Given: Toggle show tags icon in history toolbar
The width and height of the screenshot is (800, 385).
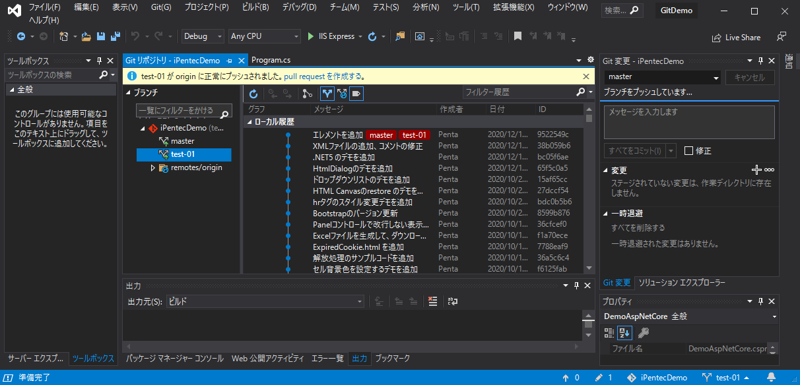Looking at the screenshot, I should coord(357,93).
